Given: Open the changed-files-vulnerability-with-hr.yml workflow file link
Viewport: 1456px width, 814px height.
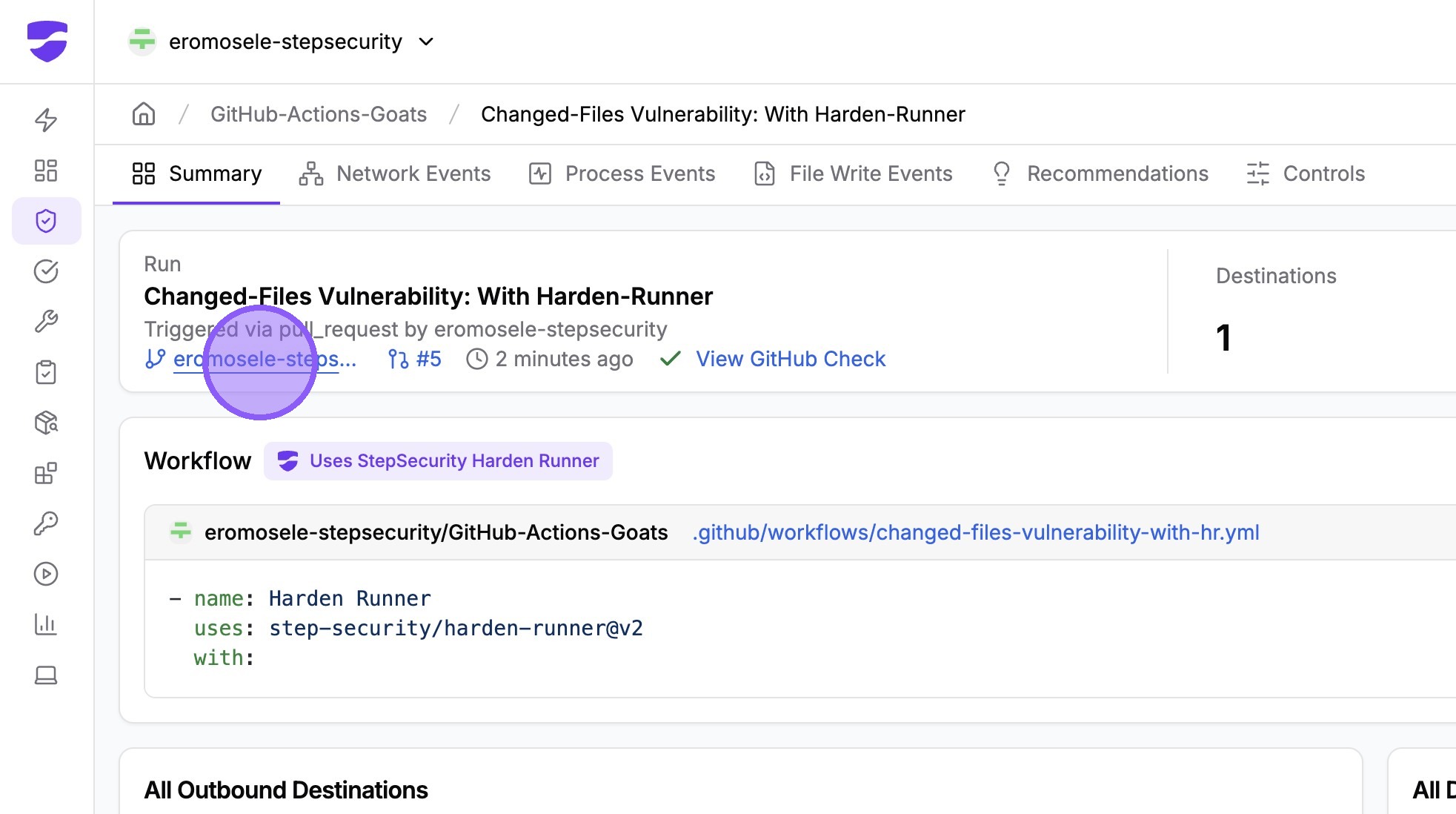Looking at the screenshot, I should click(975, 532).
